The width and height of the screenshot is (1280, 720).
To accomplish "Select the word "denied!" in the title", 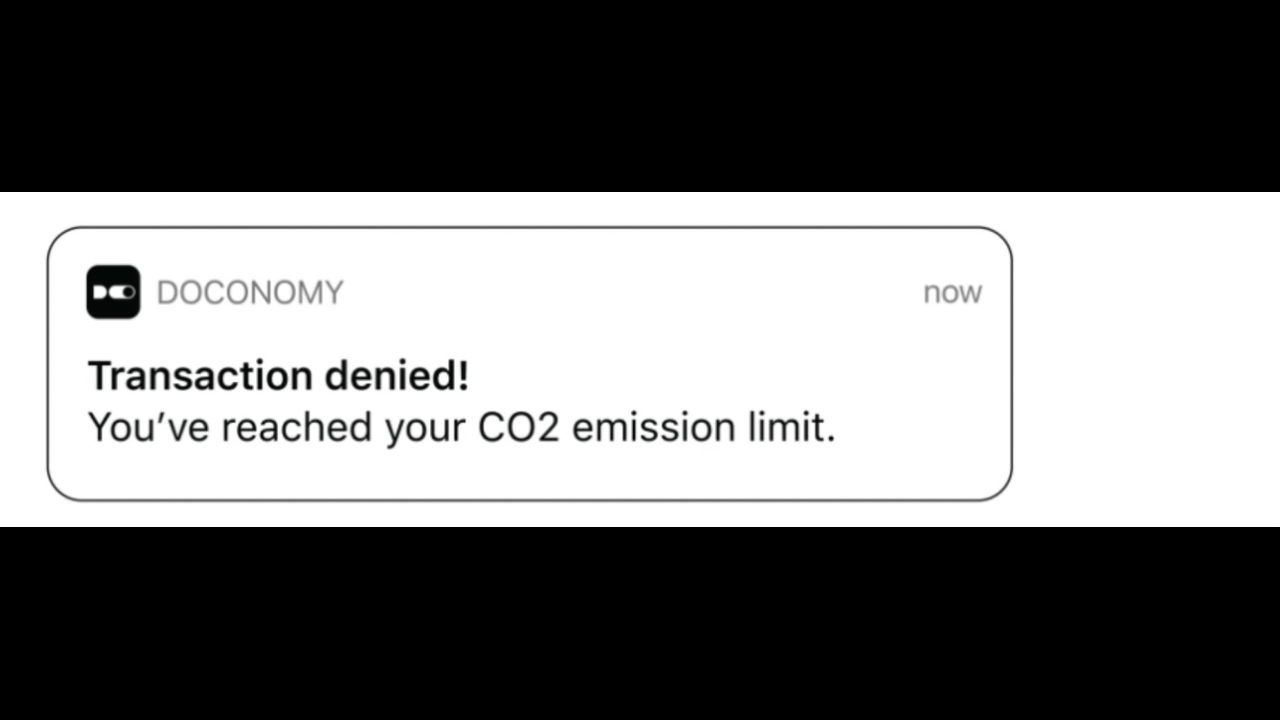I will coord(396,376).
